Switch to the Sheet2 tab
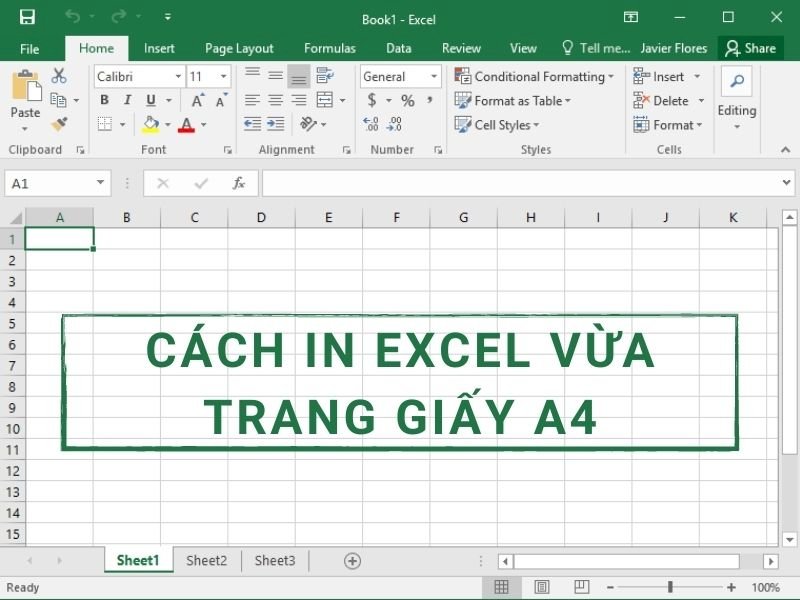Screen dimensions: 800x600 tap(206, 561)
